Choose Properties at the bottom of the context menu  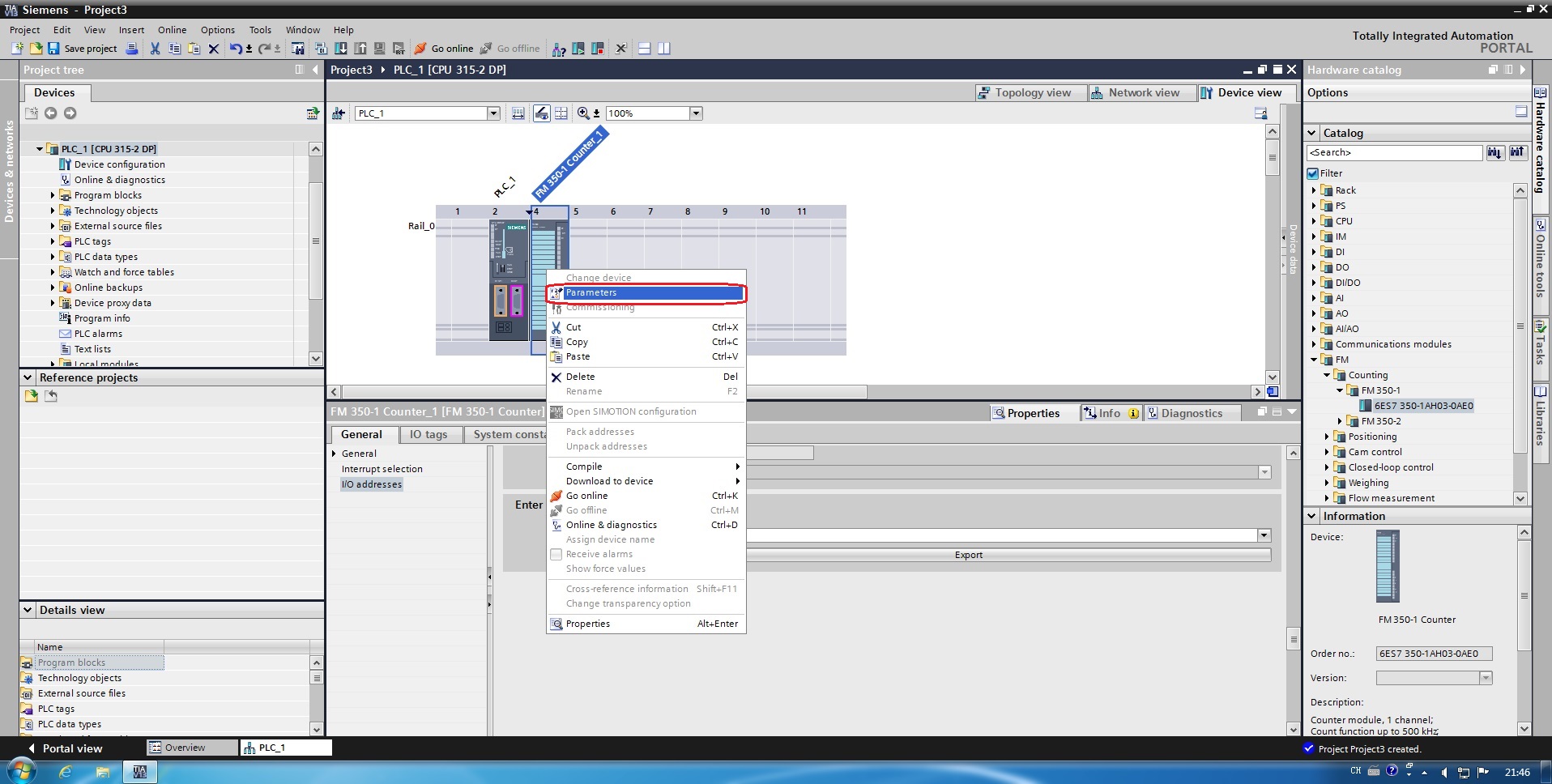coord(646,624)
